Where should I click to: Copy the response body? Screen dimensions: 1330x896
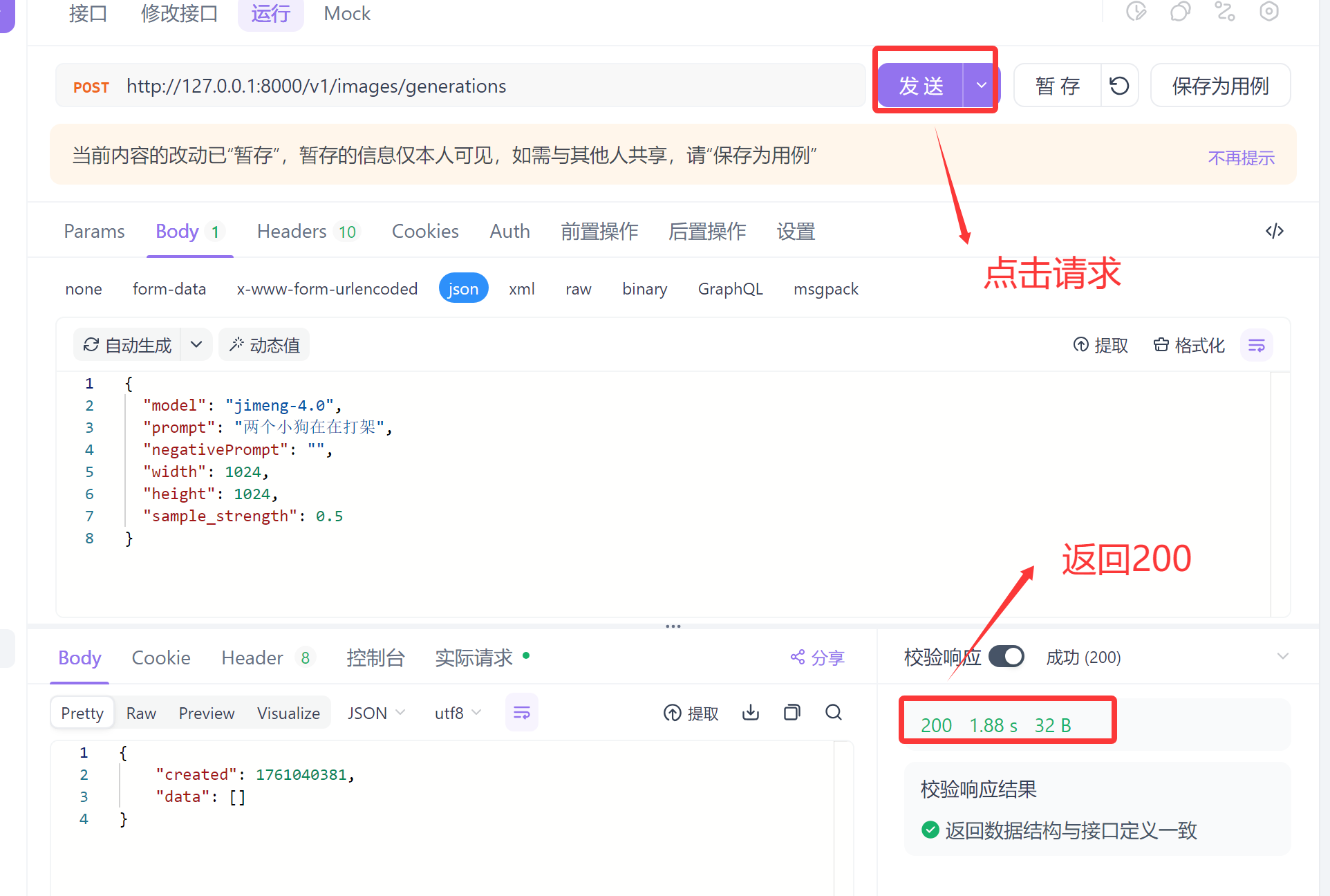click(x=792, y=713)
